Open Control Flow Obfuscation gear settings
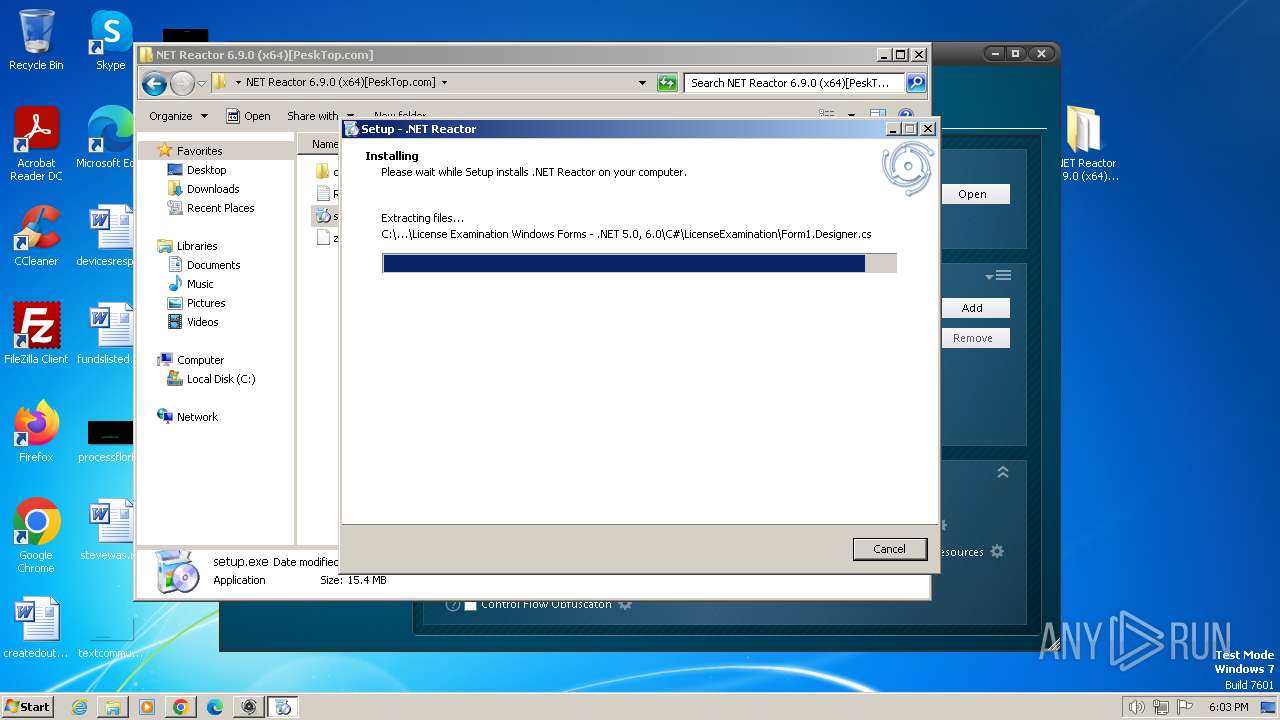 pyautogui.click(x=625, y=604)
